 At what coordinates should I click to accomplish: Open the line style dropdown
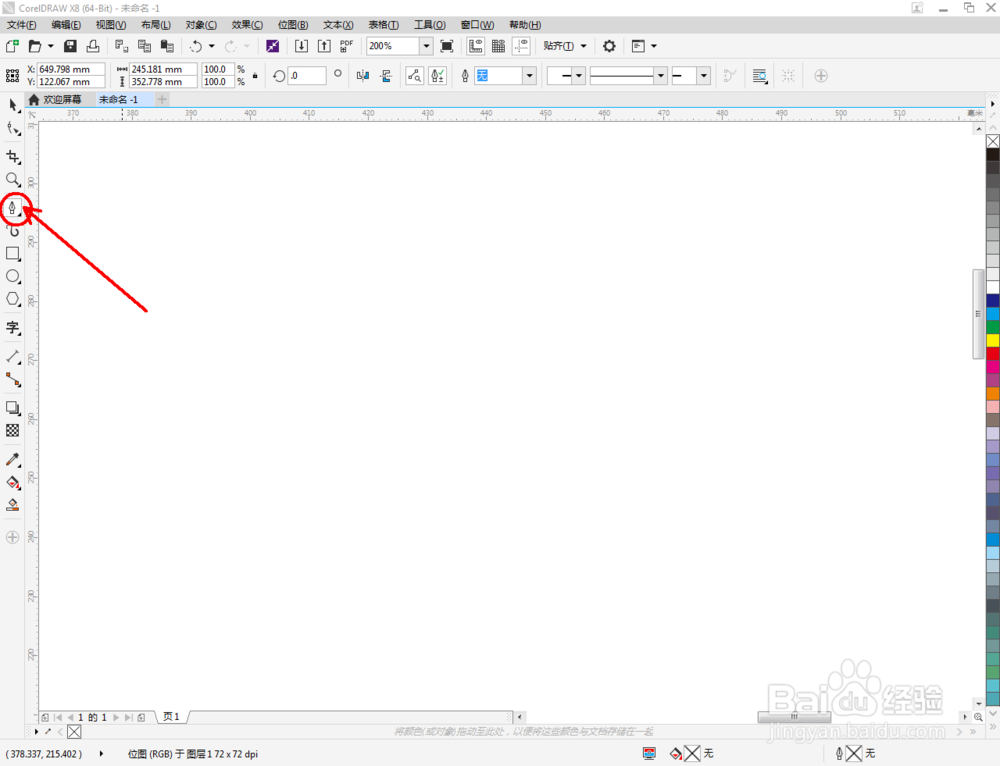[661, 76]
